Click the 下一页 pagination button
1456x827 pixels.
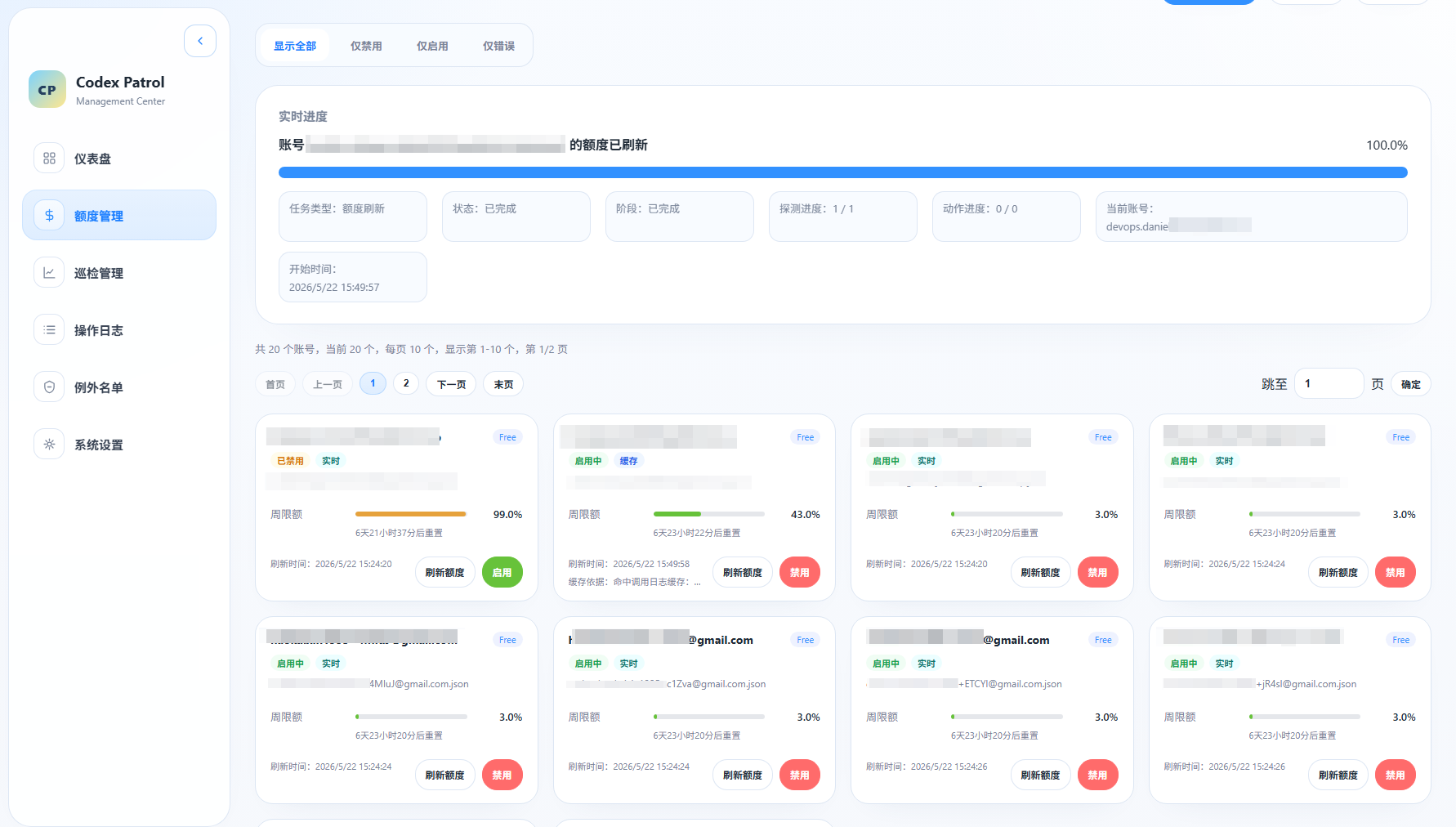pyautogui.click(x=451, y=384)
